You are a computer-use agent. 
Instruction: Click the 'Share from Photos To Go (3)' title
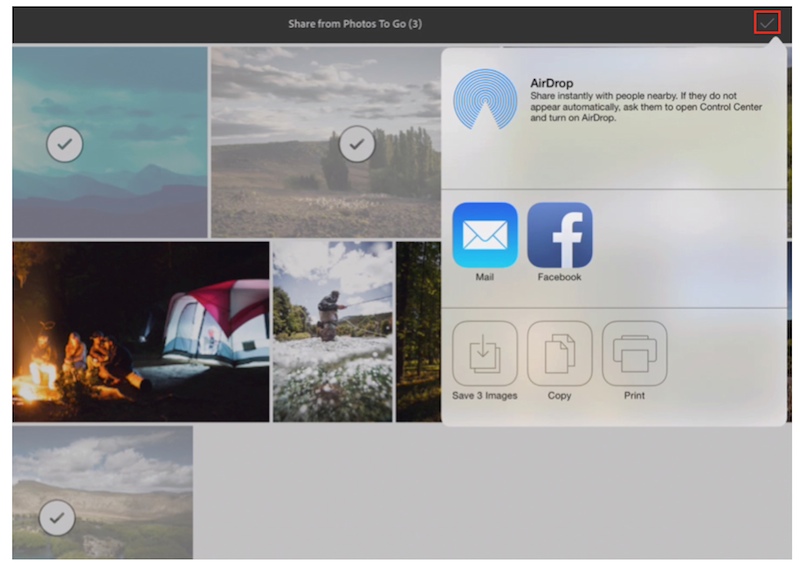click(x=355, y=24)
